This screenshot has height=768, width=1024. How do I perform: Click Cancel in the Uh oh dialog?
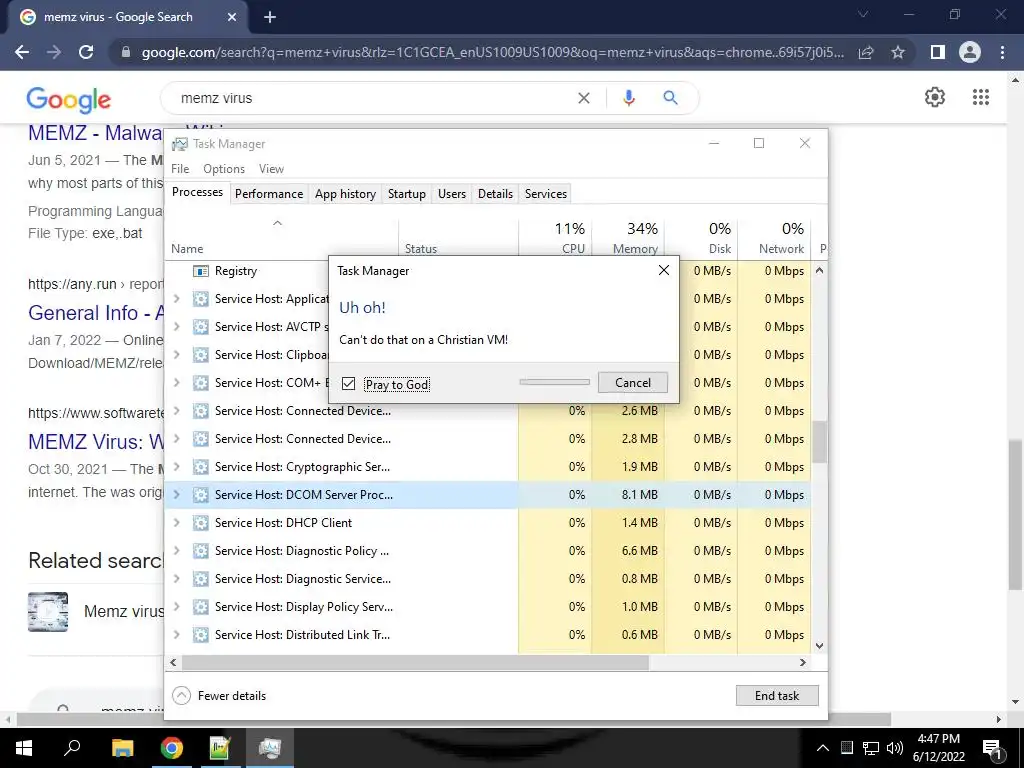[x=633, y=383]
